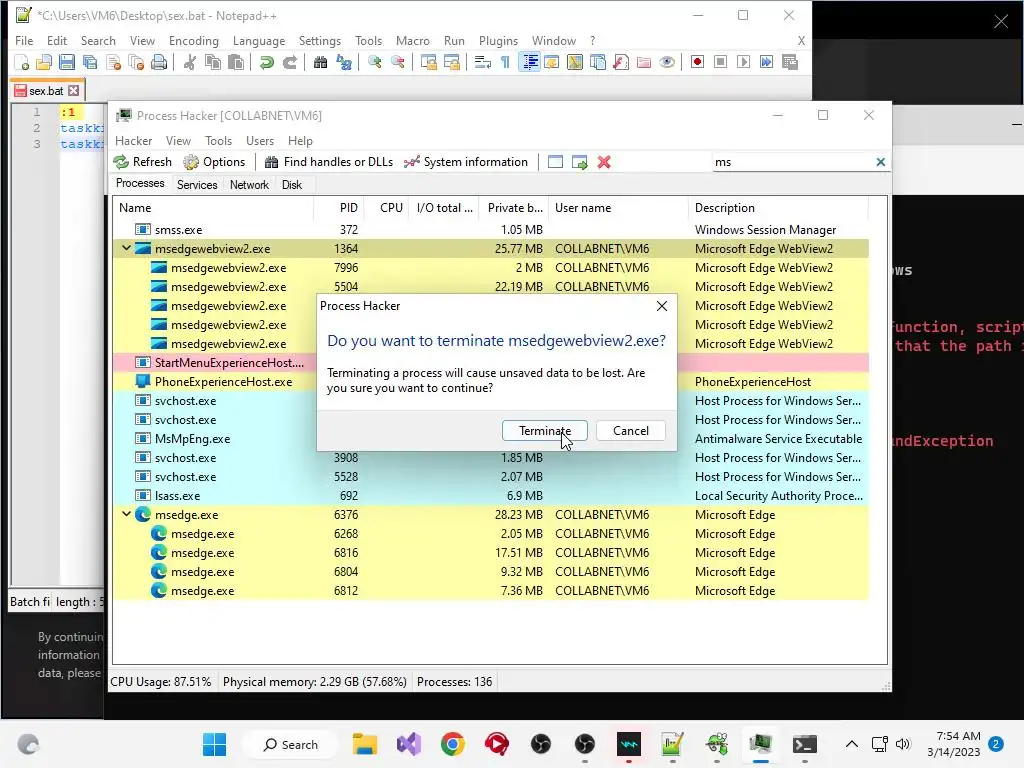Open Process Hacker Options

pos(214,162)
